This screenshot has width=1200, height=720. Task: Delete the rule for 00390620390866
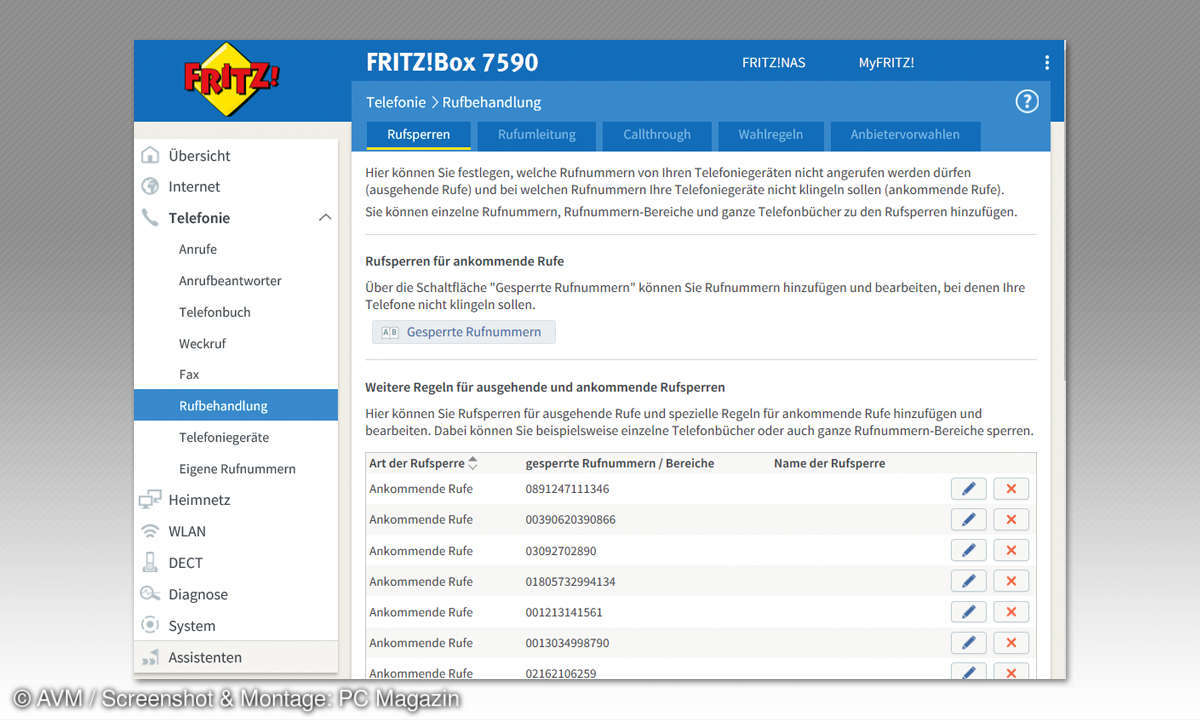tap(1011, 520)
